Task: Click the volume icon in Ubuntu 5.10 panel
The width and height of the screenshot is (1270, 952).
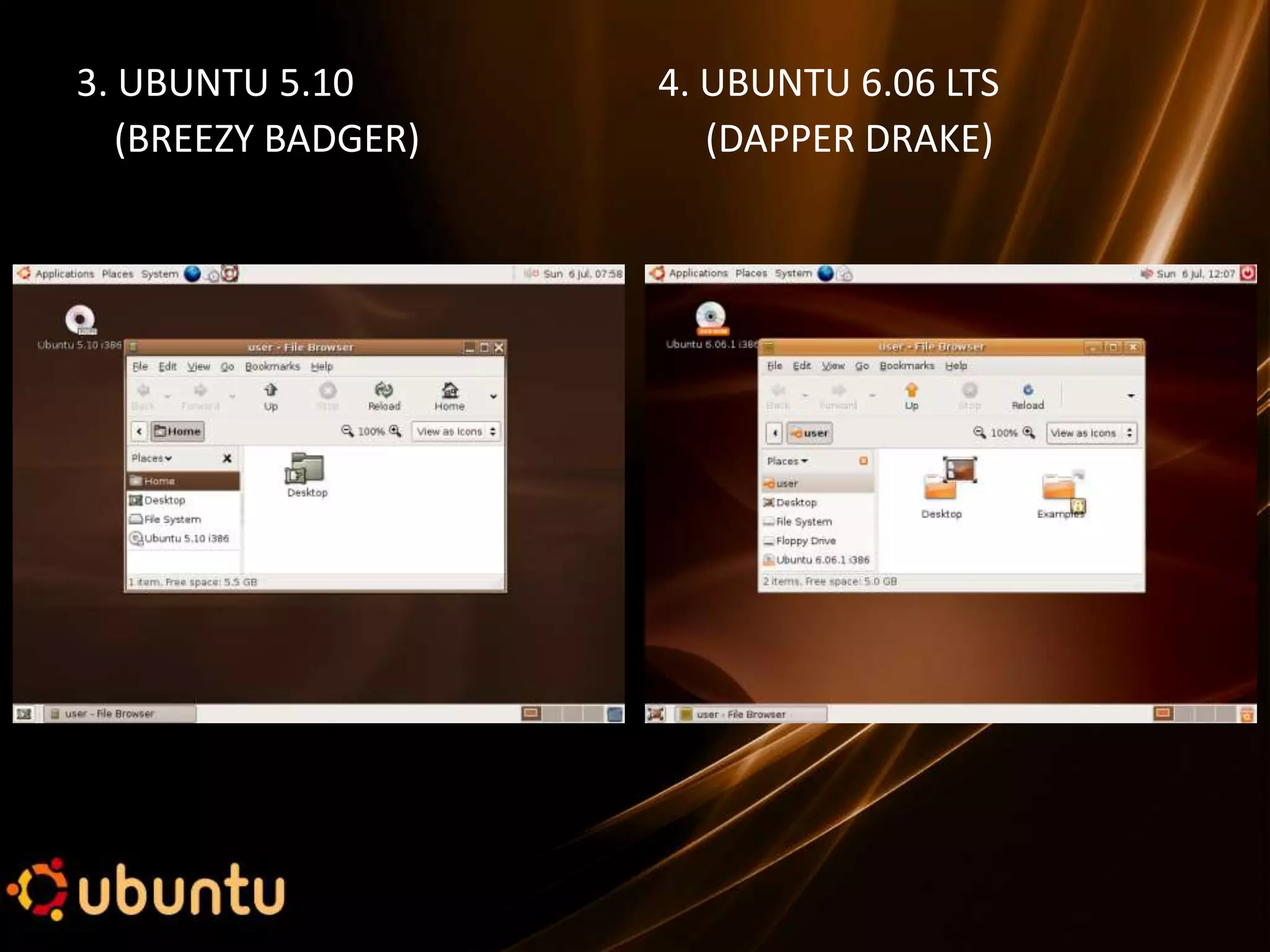Action: [531, 273]
